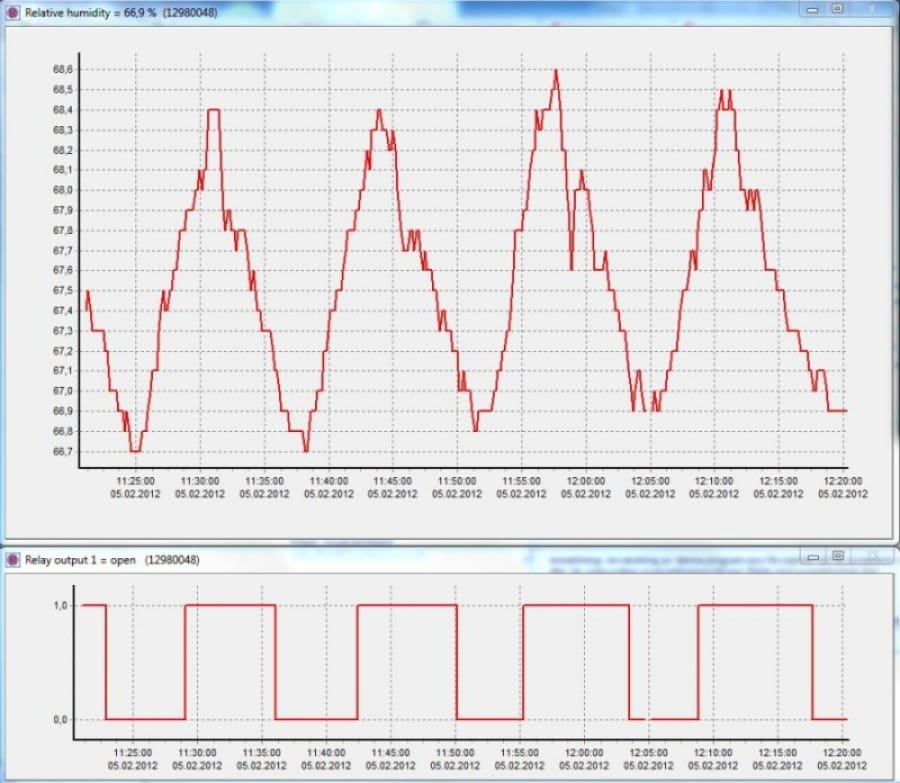Viewport: 900px width, 783px height.
Task: Click the Relative humidity window icon
Action: (x=13, y=9)
